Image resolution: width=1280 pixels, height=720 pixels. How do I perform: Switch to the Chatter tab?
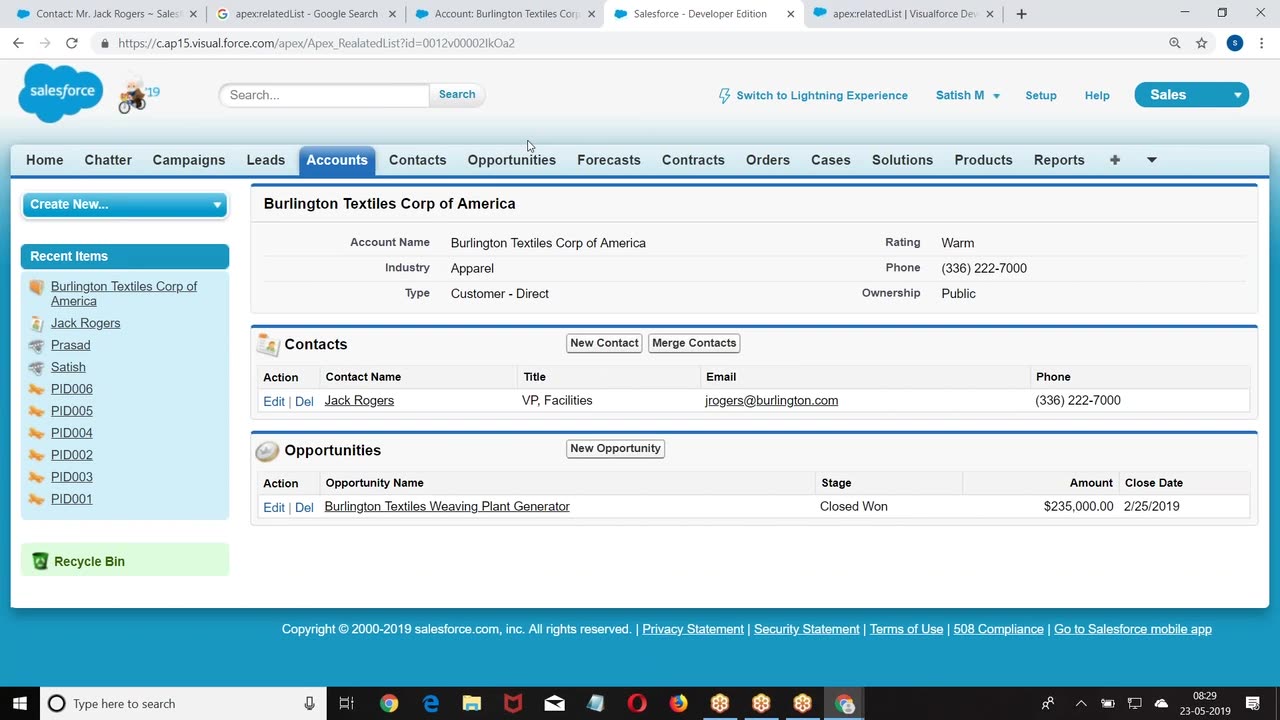[x=108, y=160]
